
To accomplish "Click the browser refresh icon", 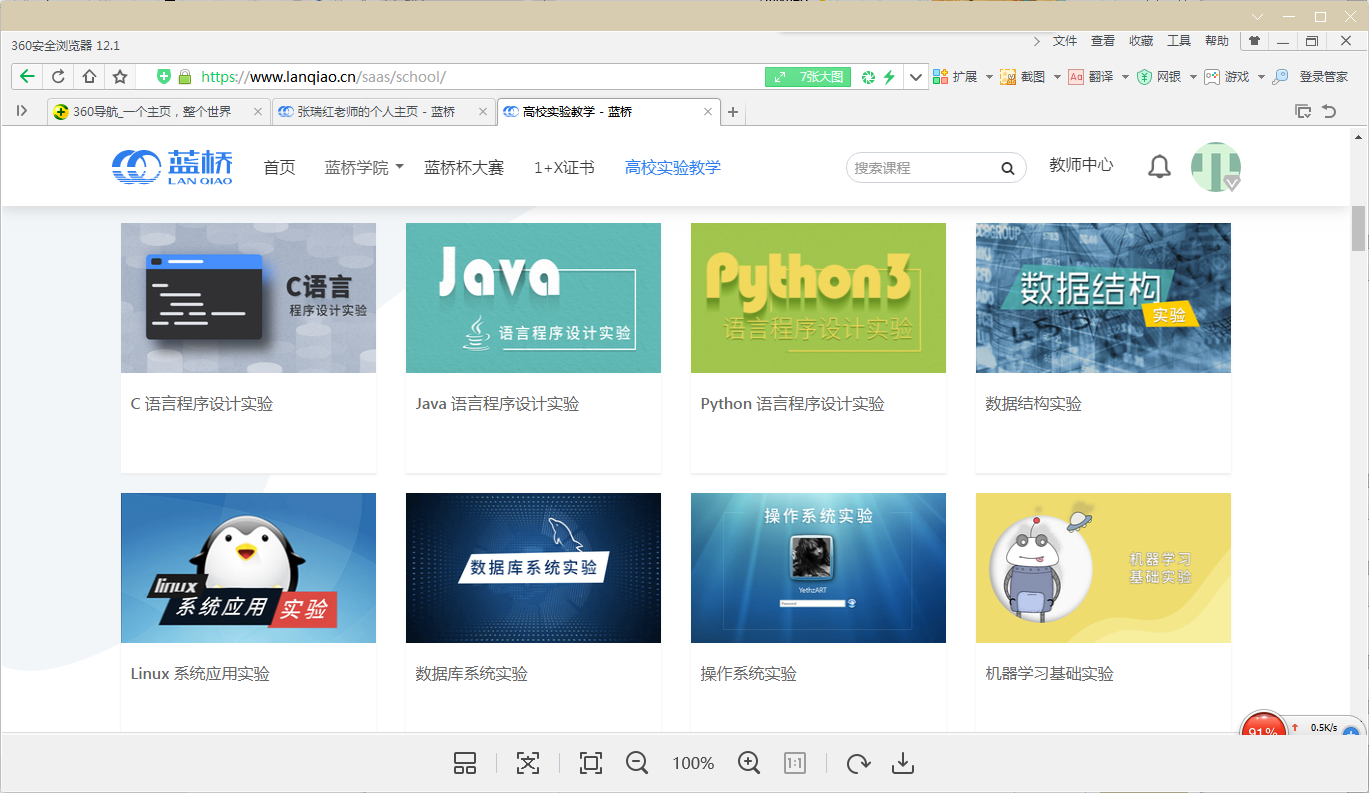I will coord(58,77).
